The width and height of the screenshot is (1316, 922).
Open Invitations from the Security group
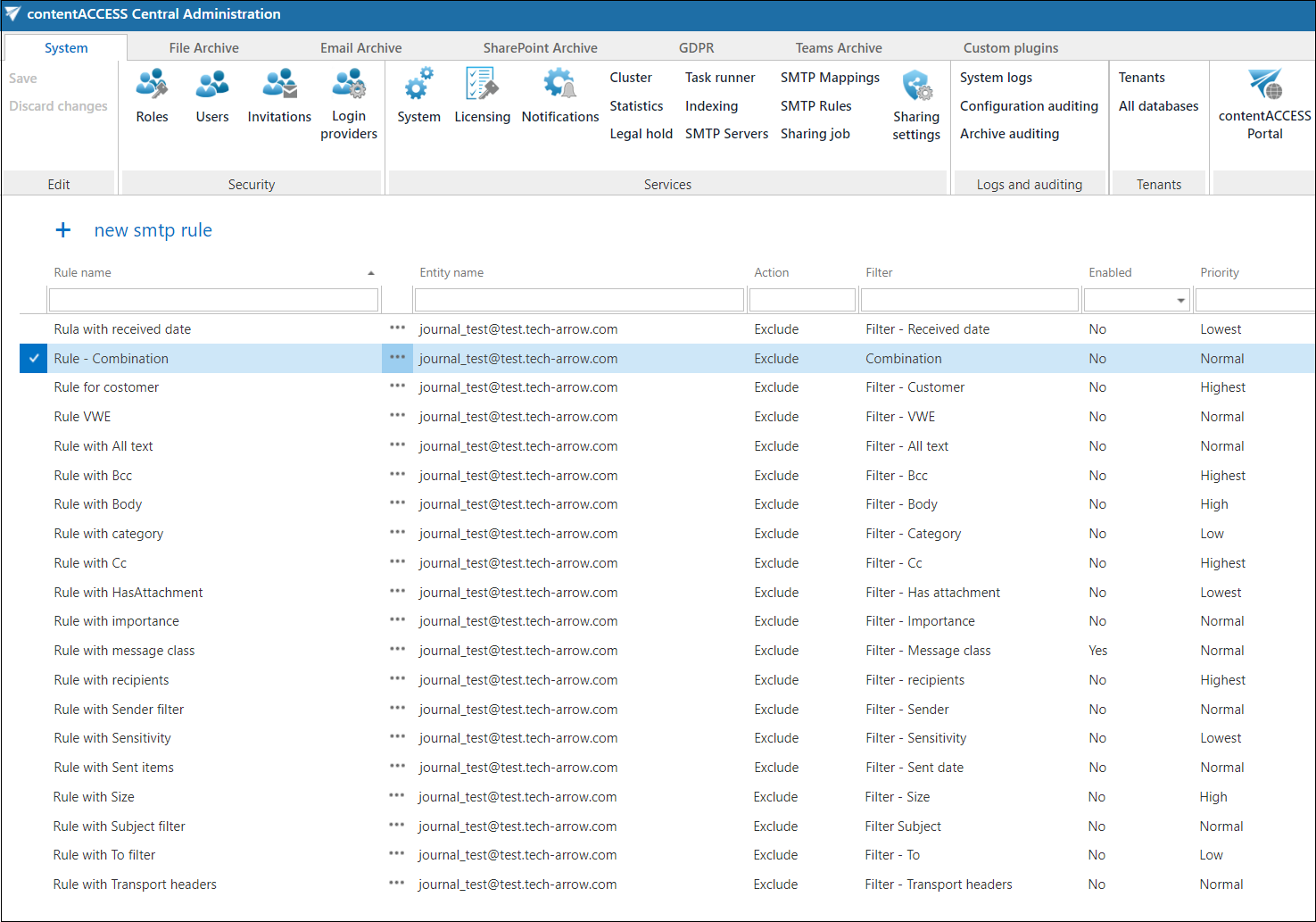coord(279,85)
